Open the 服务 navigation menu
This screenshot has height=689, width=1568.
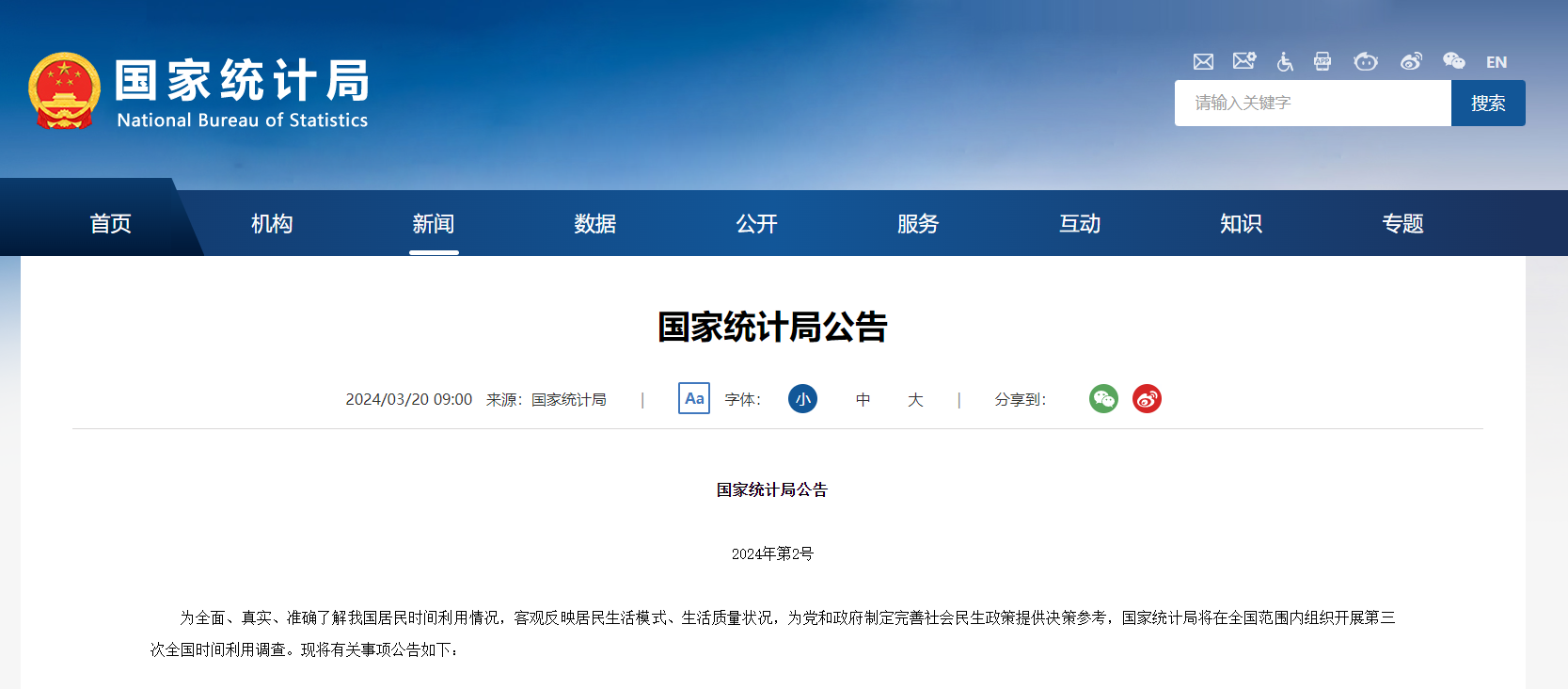pyautogui.click(x=918, y=224)
